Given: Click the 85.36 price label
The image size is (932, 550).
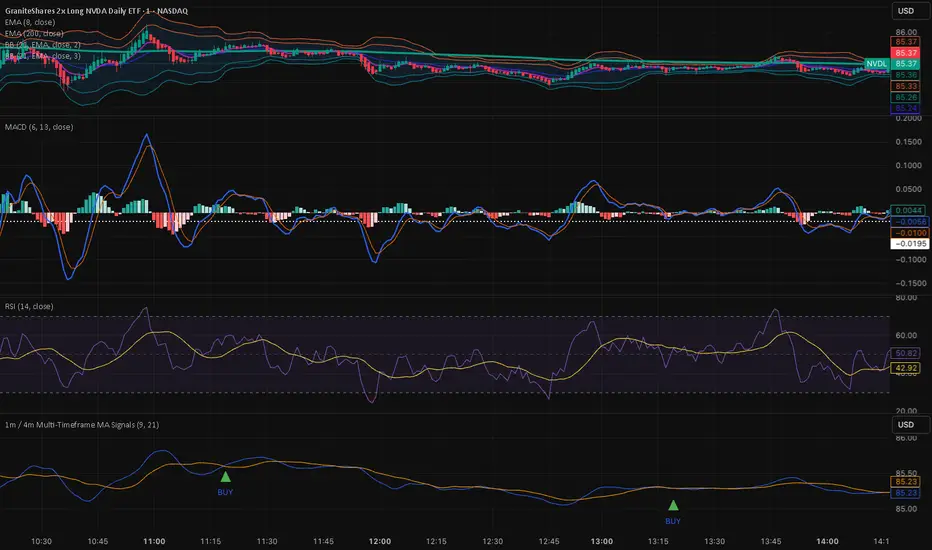Looking at the screenshot, I should click(x=906, y=75).
